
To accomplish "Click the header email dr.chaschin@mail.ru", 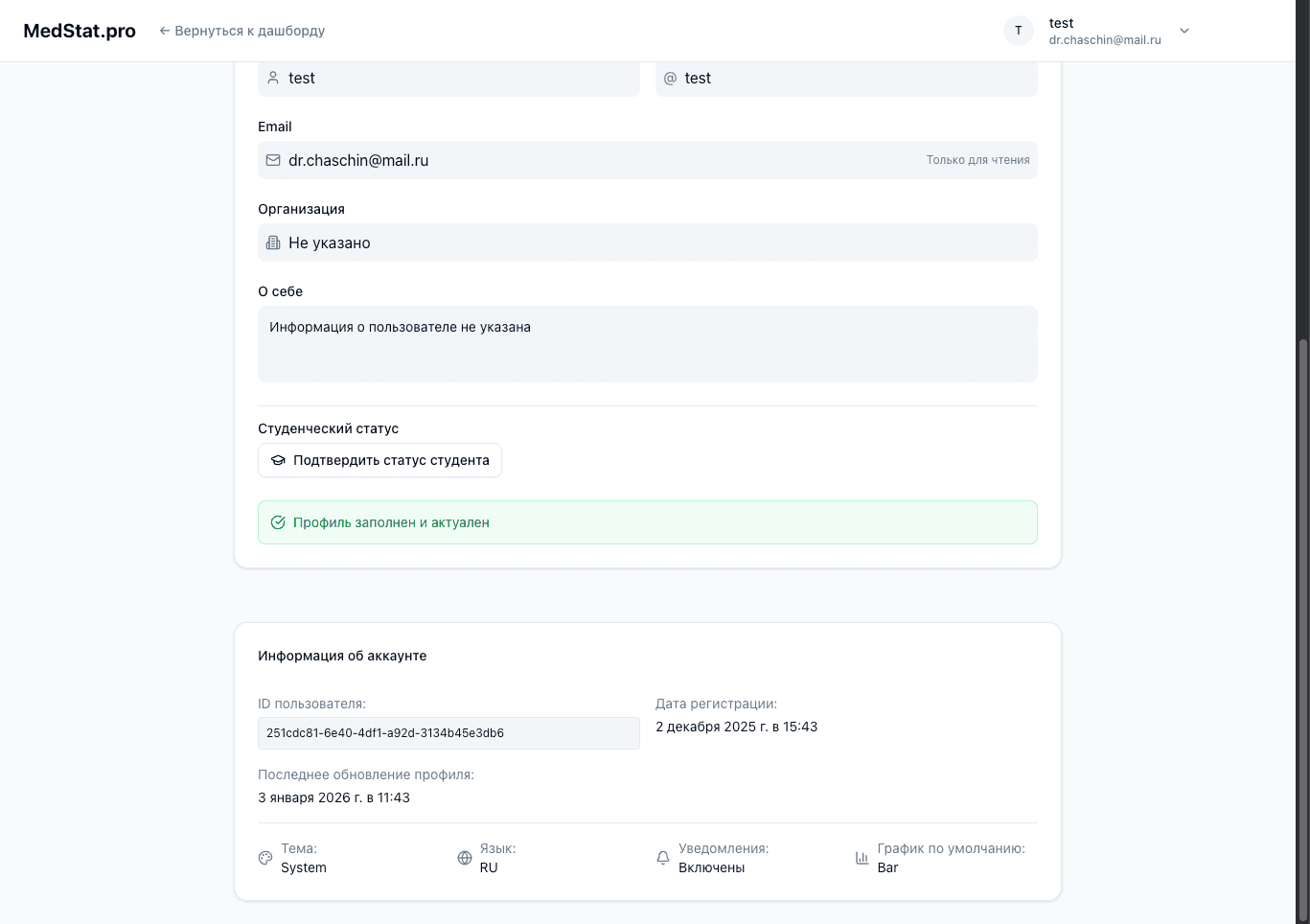I will 1105,40.
